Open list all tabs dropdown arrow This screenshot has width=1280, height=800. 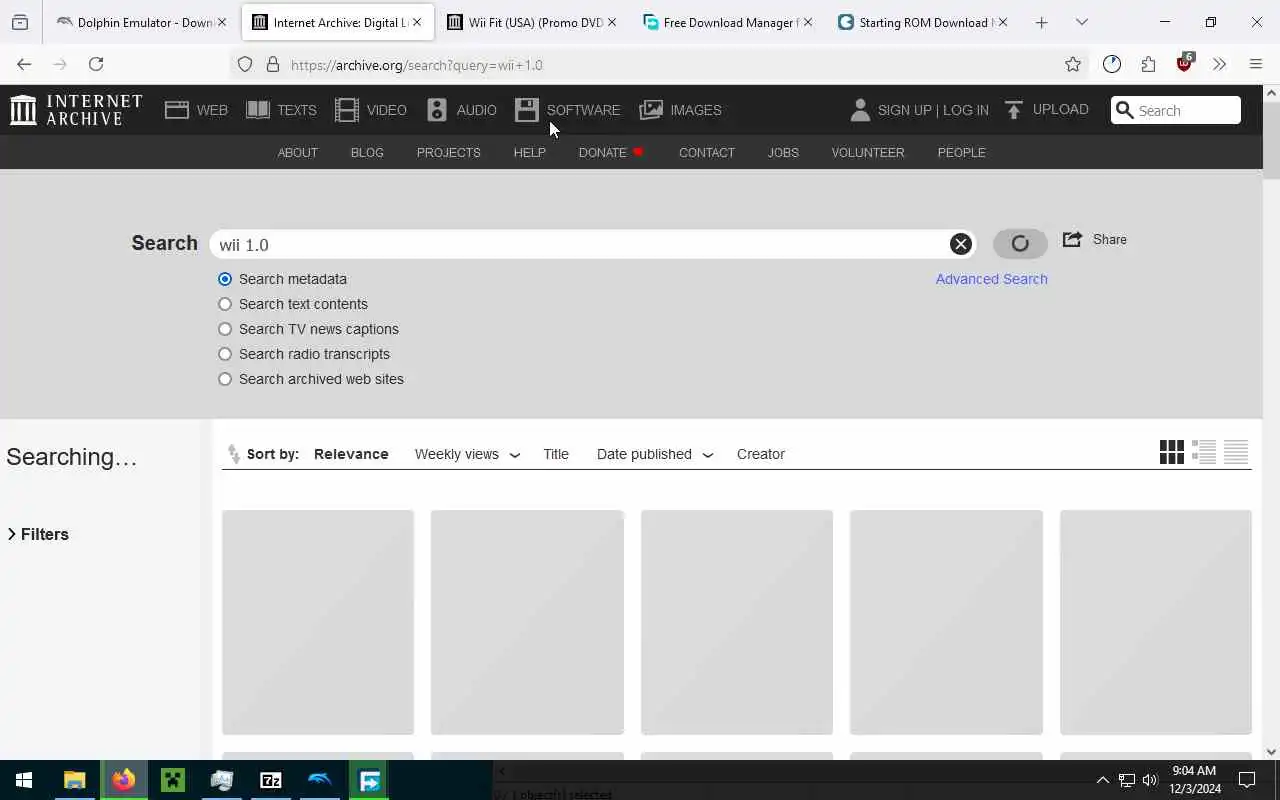(1082, 22)
